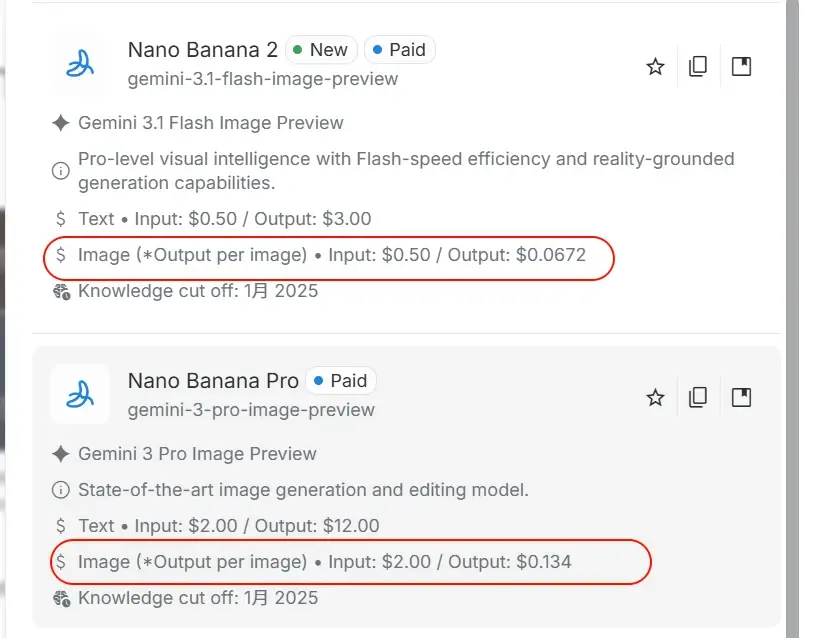The image size is (816, 638).
Task: Click the sparkle icon next to Gemini 3.1 Flash
Action: pos(61,123)
